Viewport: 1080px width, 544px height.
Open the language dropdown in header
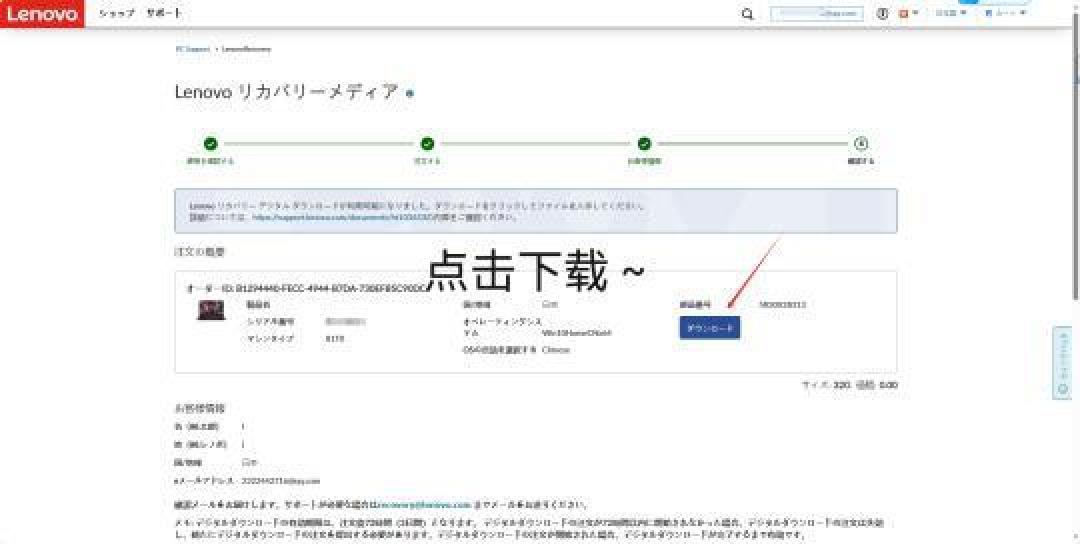click(951, 13)
